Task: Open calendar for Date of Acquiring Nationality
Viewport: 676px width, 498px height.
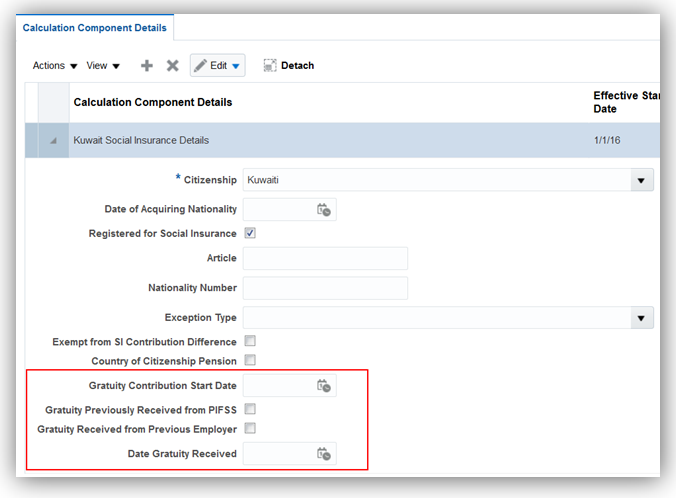Action: point(324,210)
